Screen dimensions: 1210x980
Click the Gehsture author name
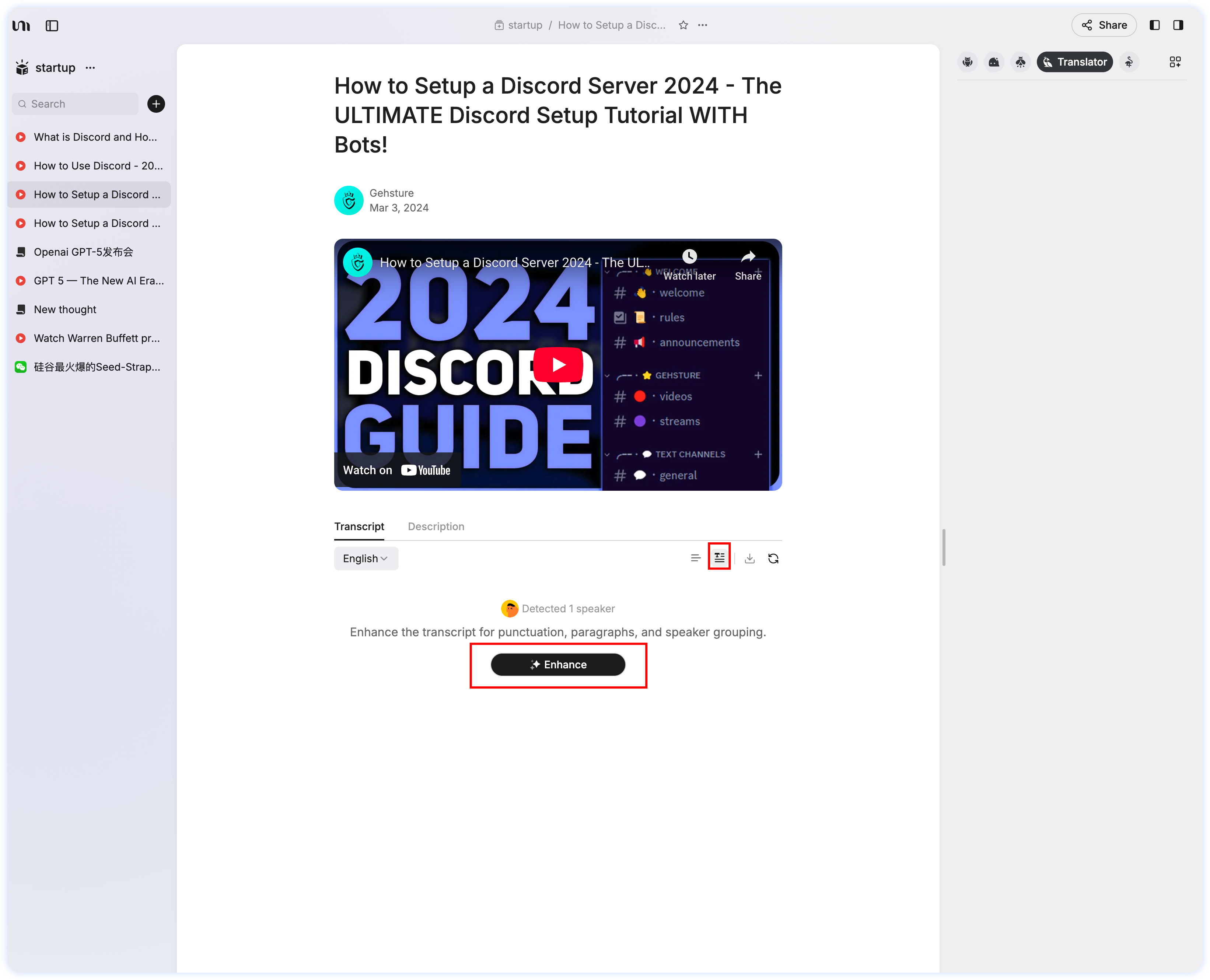click(391, 193)
